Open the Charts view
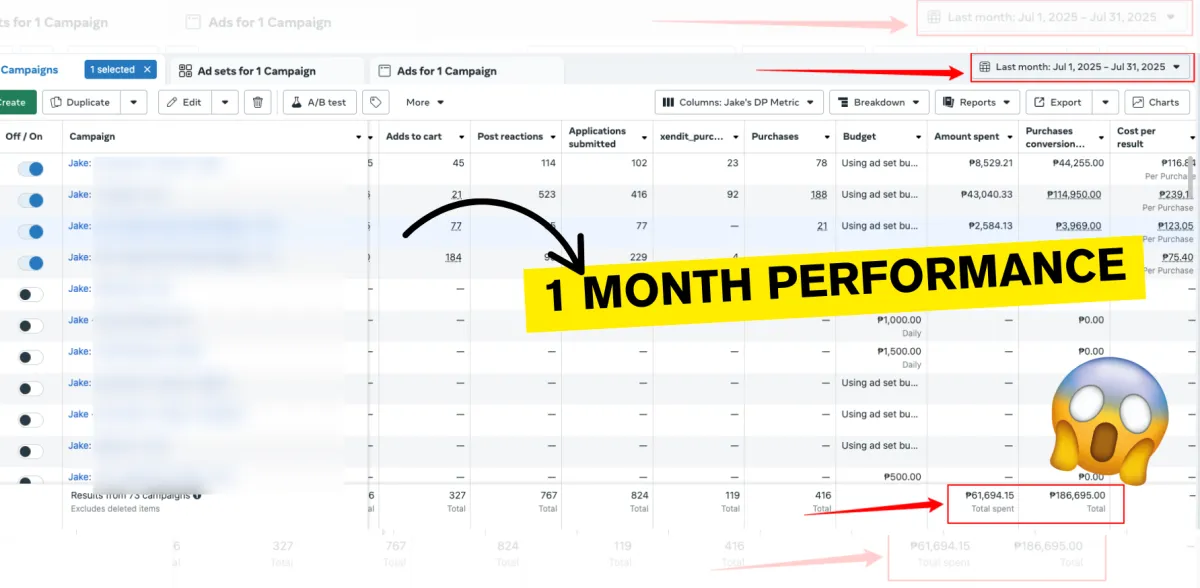Viewport: 1200px width, 588px height. [1155, 102]
